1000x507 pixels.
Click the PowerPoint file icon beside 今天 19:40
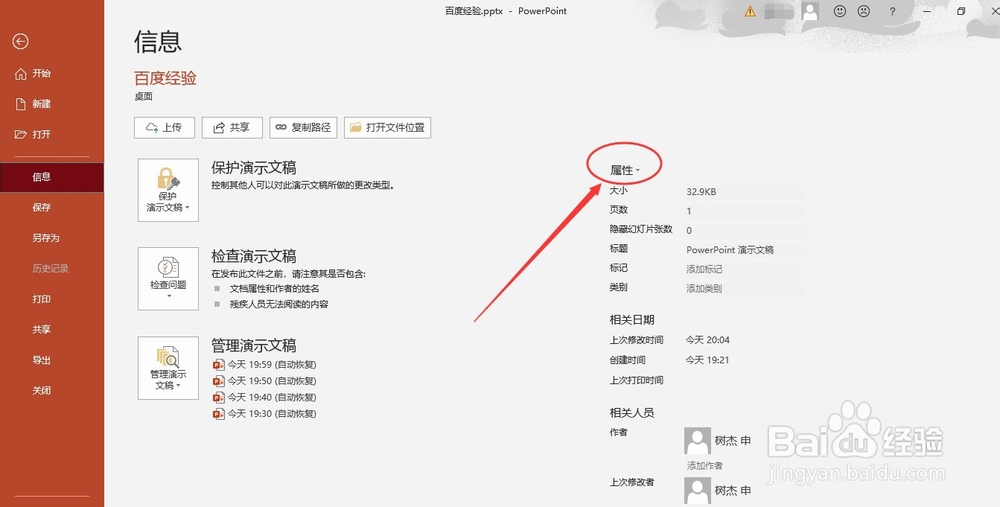(218, 397)
